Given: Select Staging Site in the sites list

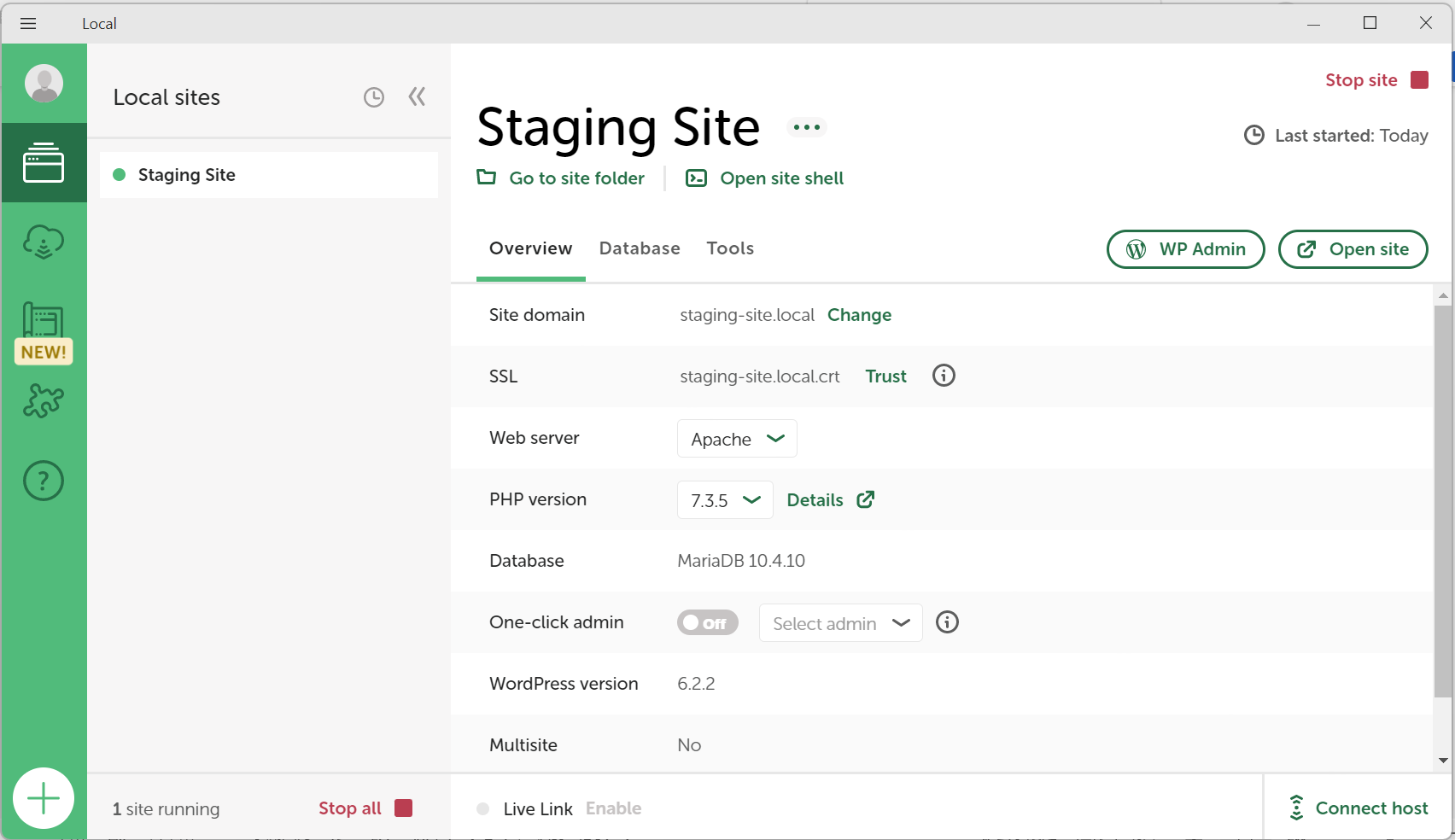Looking at the screenshot, I should coord(269,175).
